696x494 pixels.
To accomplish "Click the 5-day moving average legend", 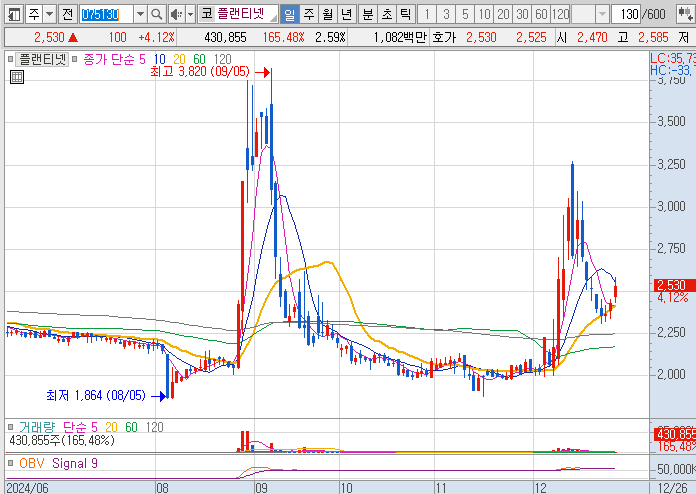I will click(142, 59).
